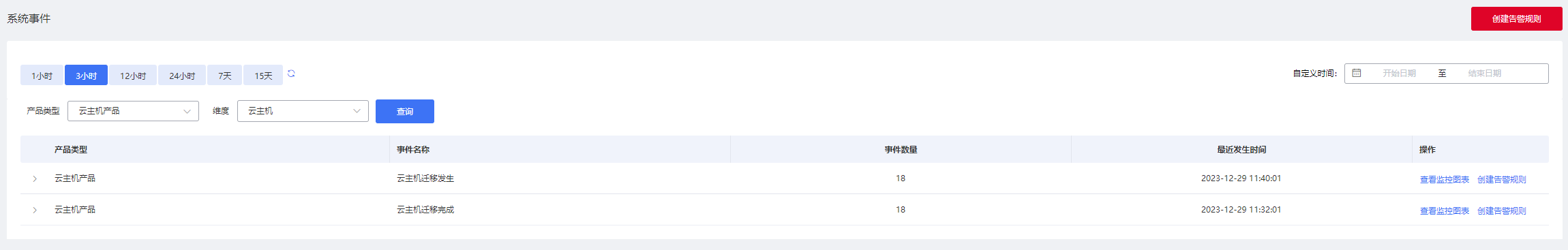Expand the 云主机迁移完成 row chevron
1568x250 pixels.
click(35, 210)
